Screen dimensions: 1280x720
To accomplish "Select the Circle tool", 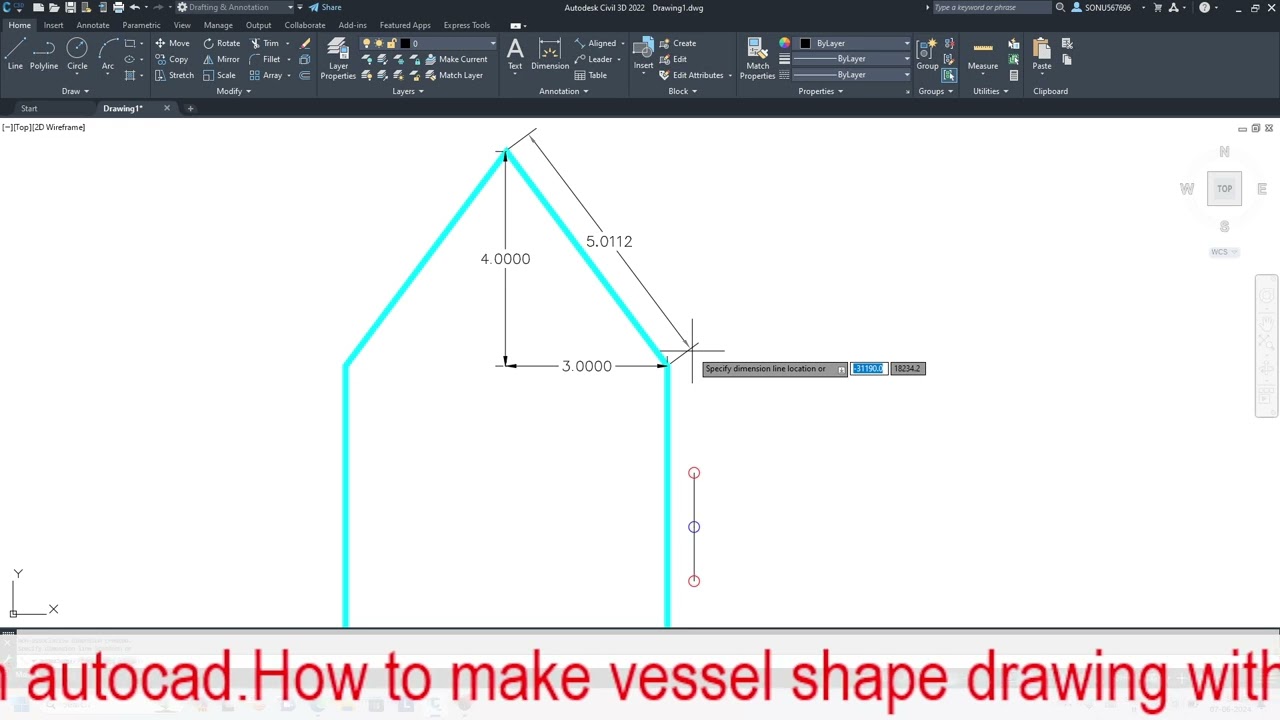I will tap(77, 54).
